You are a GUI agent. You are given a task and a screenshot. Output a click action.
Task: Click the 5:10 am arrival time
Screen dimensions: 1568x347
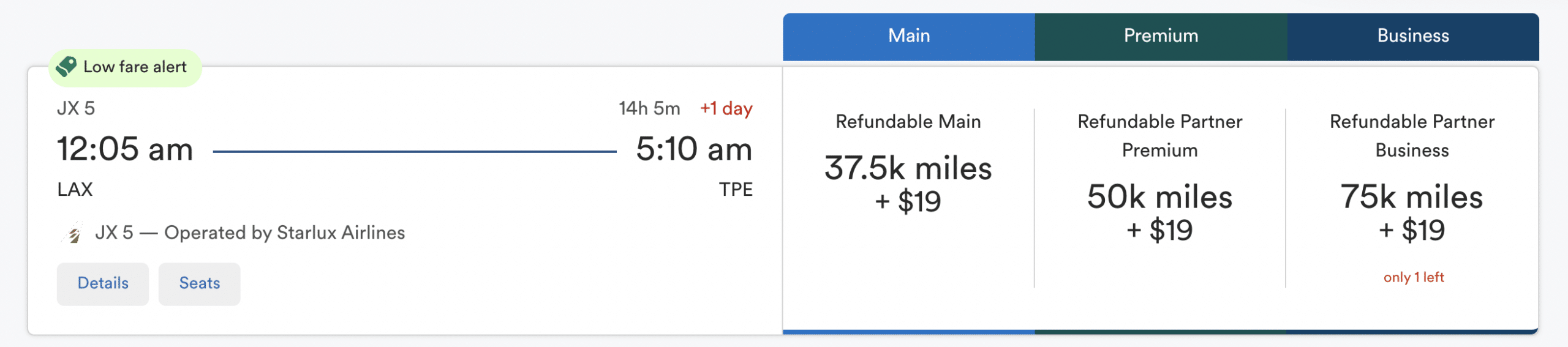click(694, 149)
